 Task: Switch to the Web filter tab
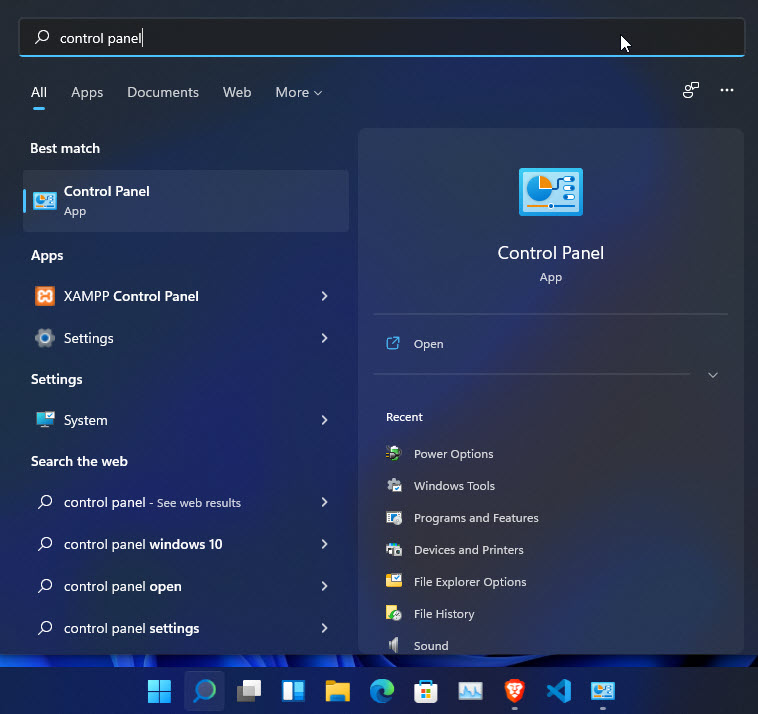tap(237, 92)
